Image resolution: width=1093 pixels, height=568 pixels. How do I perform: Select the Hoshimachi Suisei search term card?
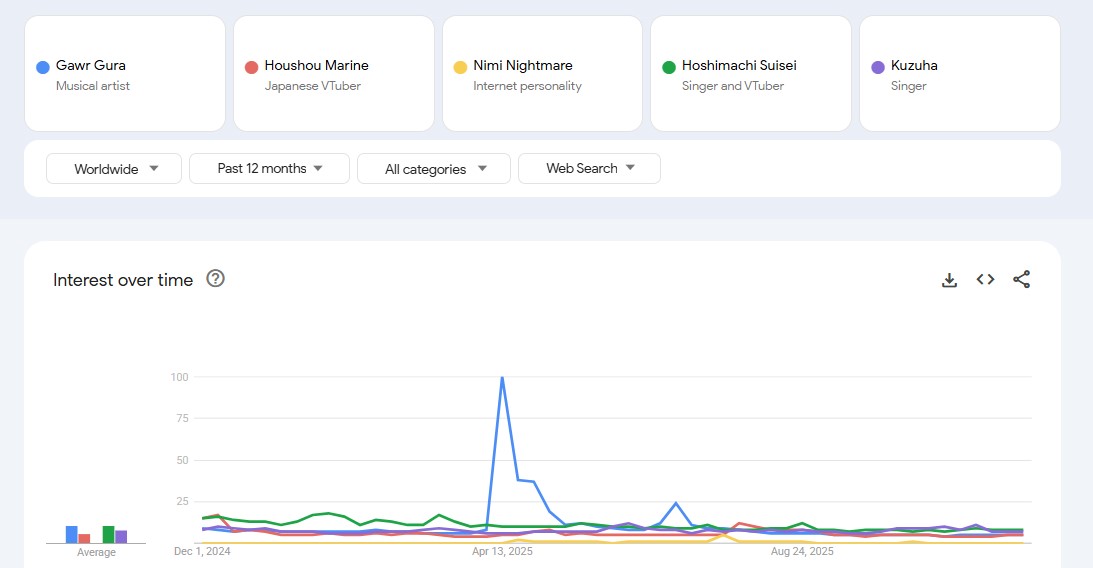click(751, 74)
